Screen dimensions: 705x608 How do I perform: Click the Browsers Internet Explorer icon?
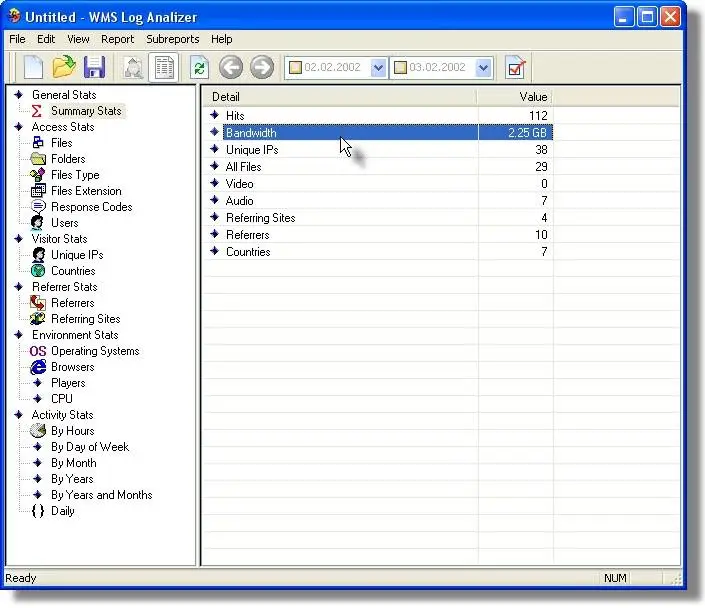point(38,367)
